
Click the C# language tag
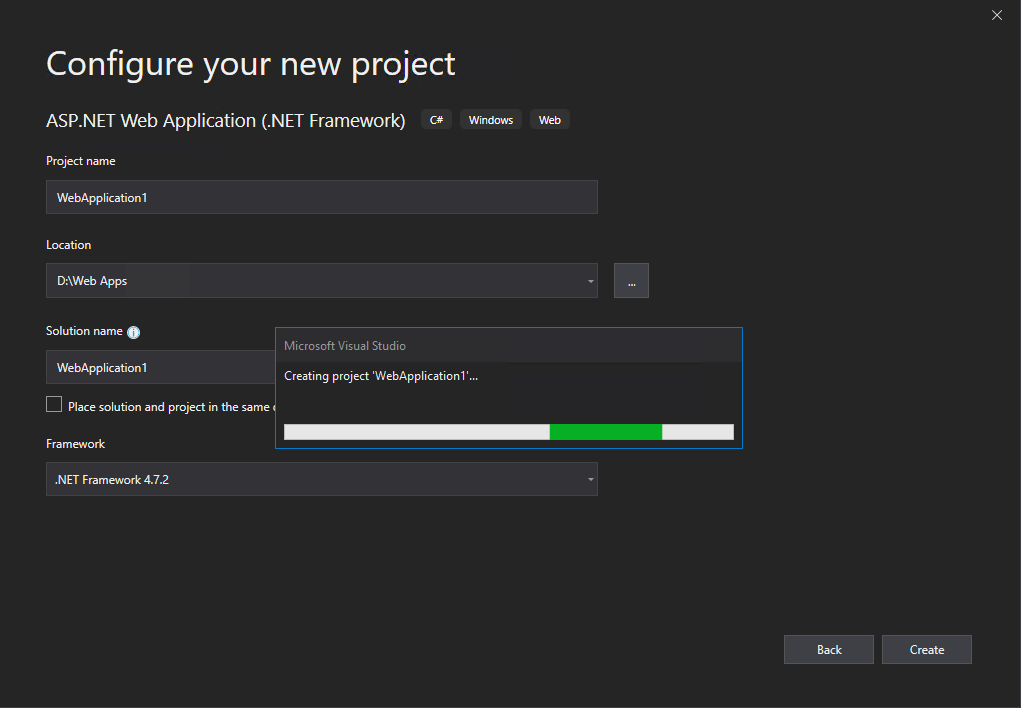(437, 120)
